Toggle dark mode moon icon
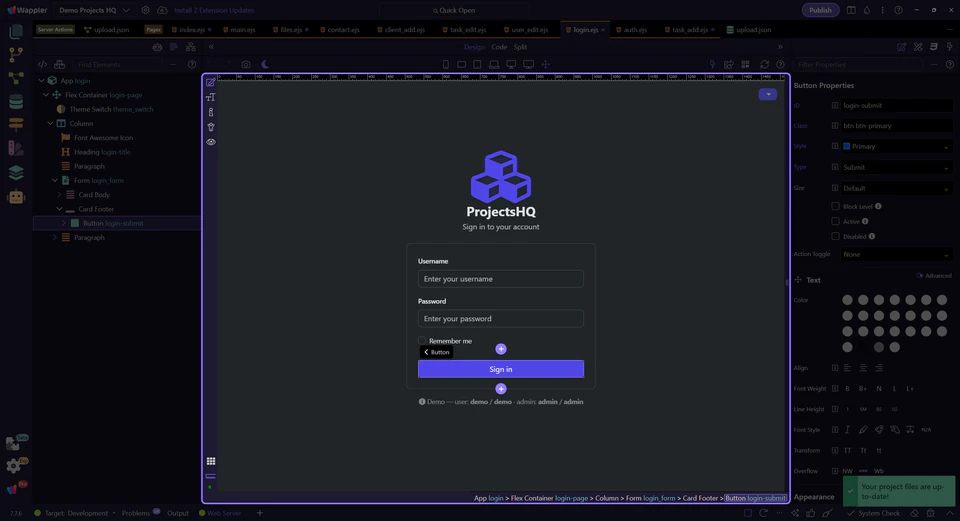The width and height of the screenshot is (960, 521). [x=265, y=64]
